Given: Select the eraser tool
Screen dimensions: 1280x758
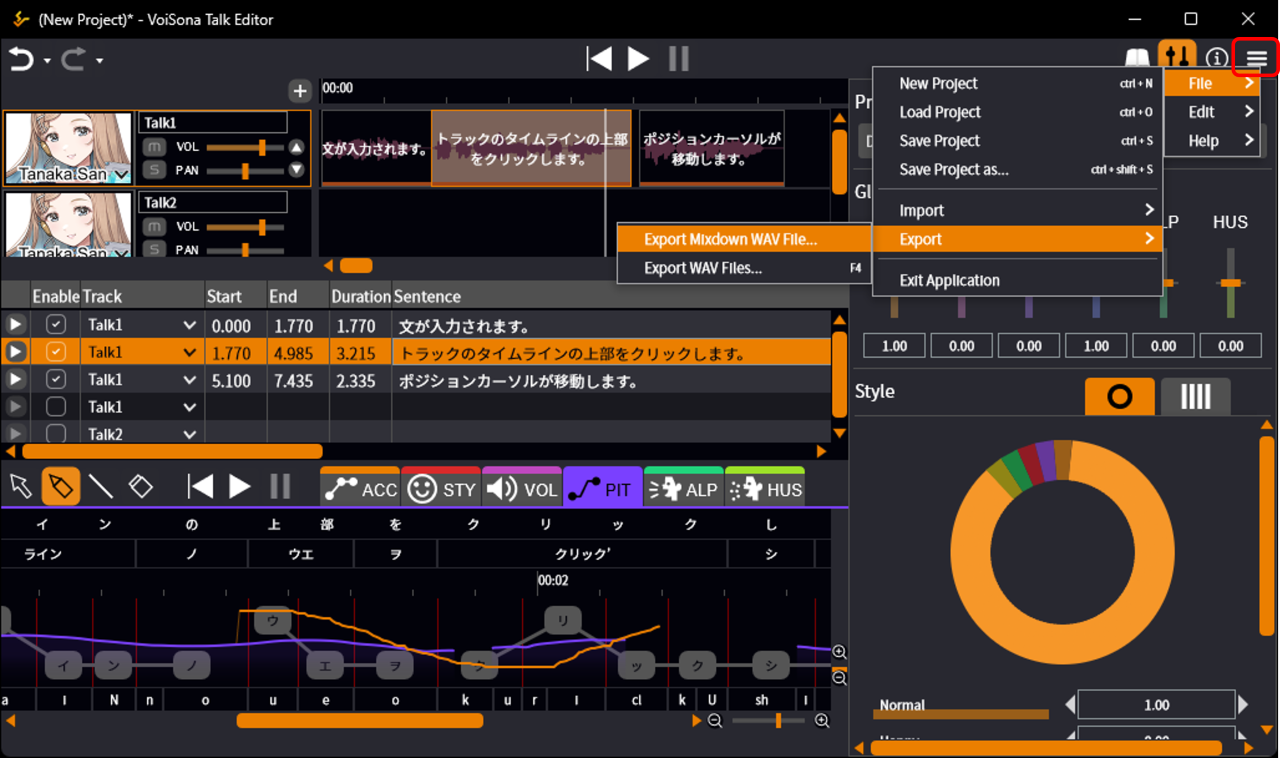Looking at the screenshot, I should (141, 487).
